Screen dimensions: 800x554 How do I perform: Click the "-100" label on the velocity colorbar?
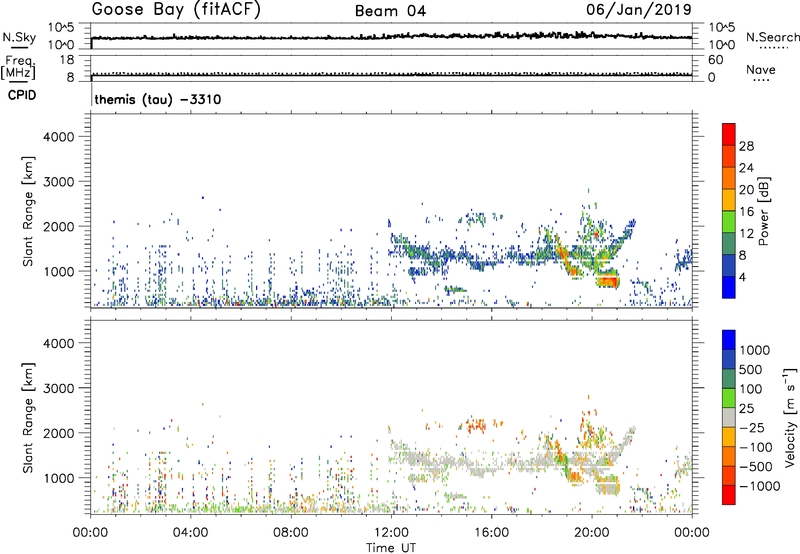pyautogui.click(x=756, y=447)
